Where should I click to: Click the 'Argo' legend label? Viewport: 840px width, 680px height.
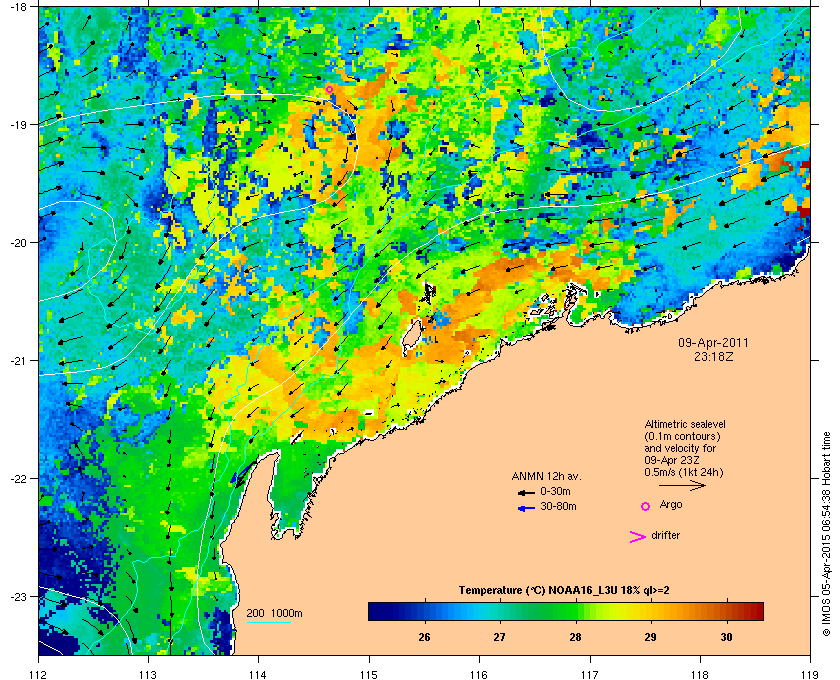[x=671, y=505]
